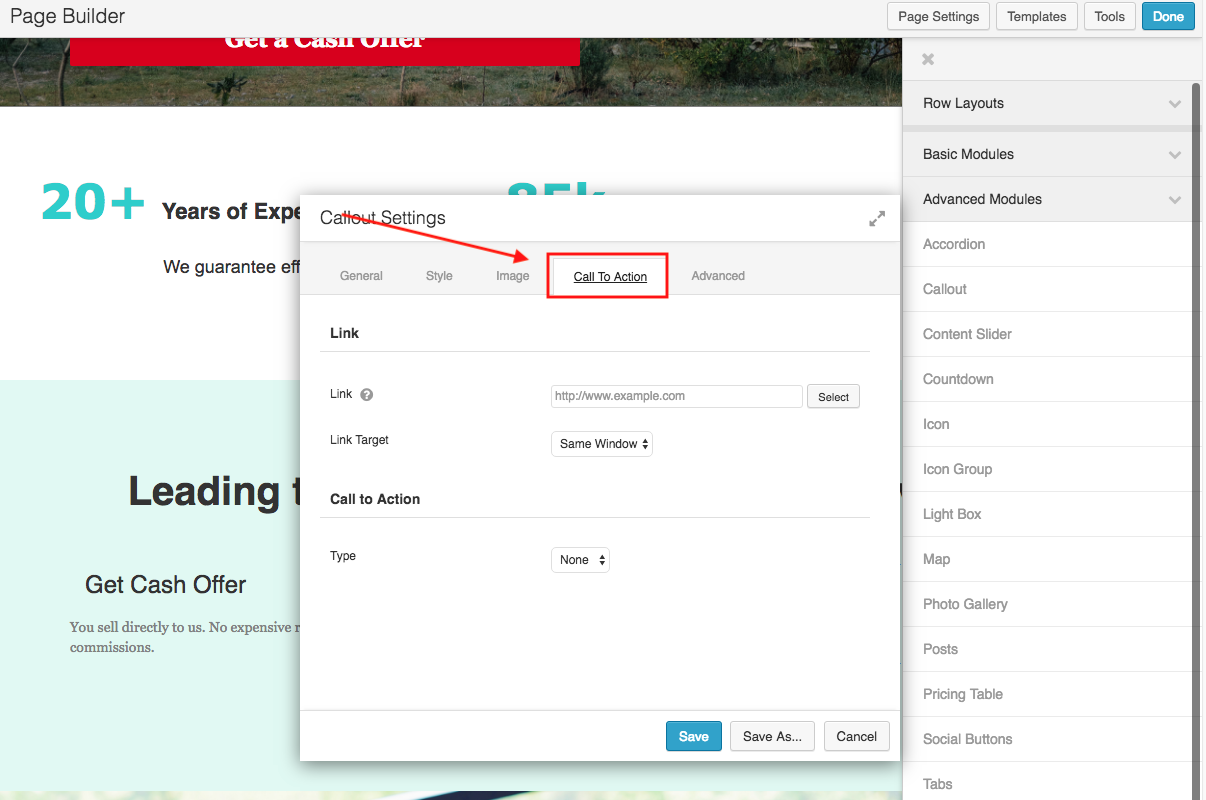
Task: Close the modules panel with the X icon
Action: (x=928, y=60)
